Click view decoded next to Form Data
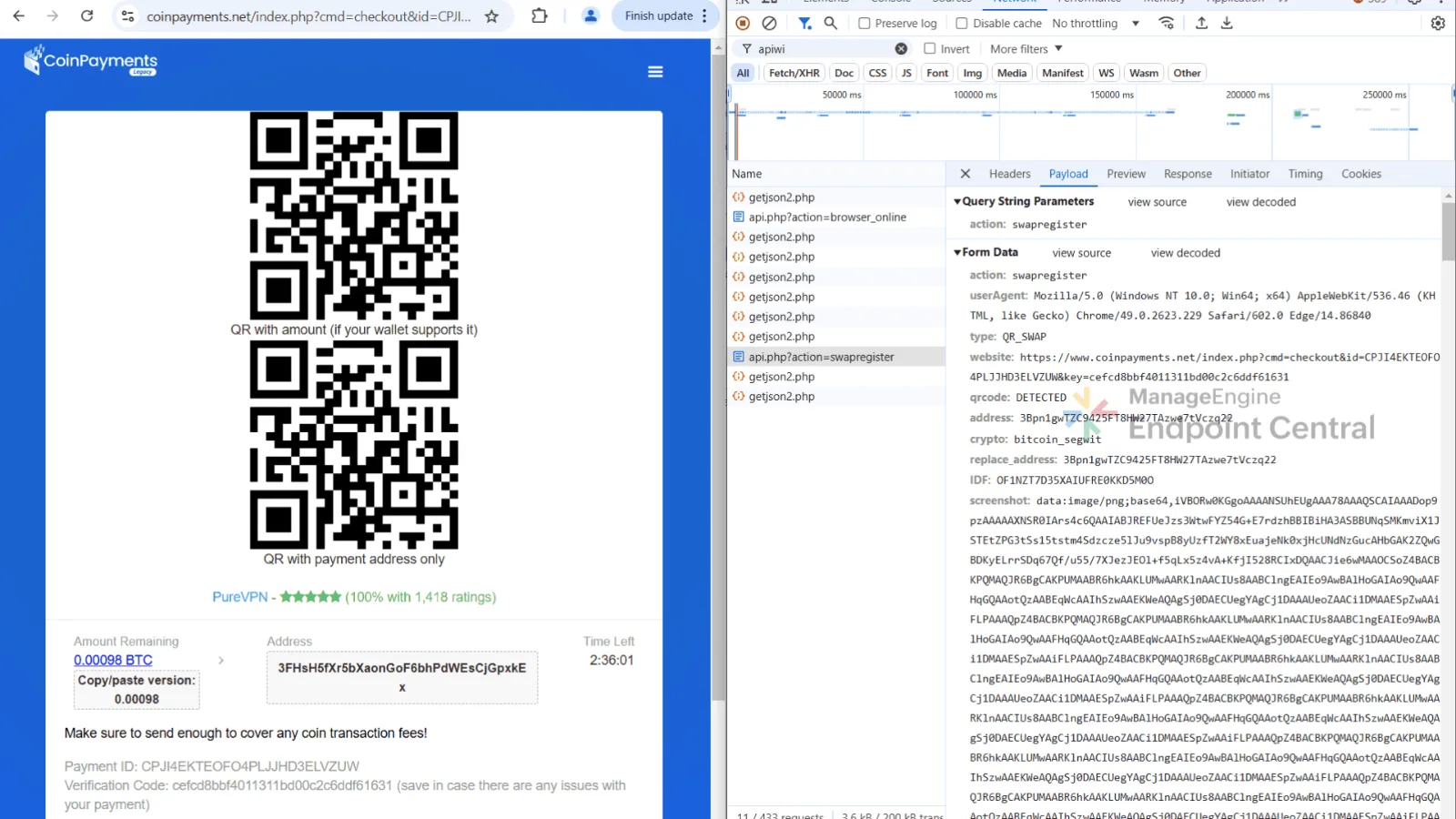Viewport: 1456px width, 819px height. point(1186,253)
